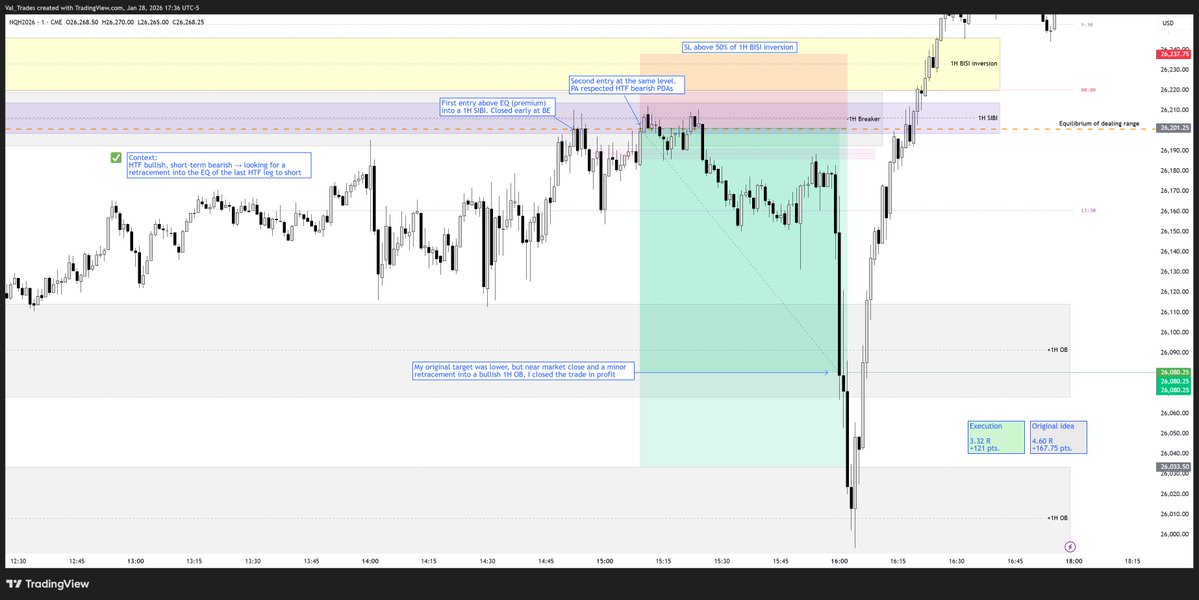Click the 'Equilibrium of dealing range' label
The width and height of the screenshot is (1199, 600).
pos(1099,123)
